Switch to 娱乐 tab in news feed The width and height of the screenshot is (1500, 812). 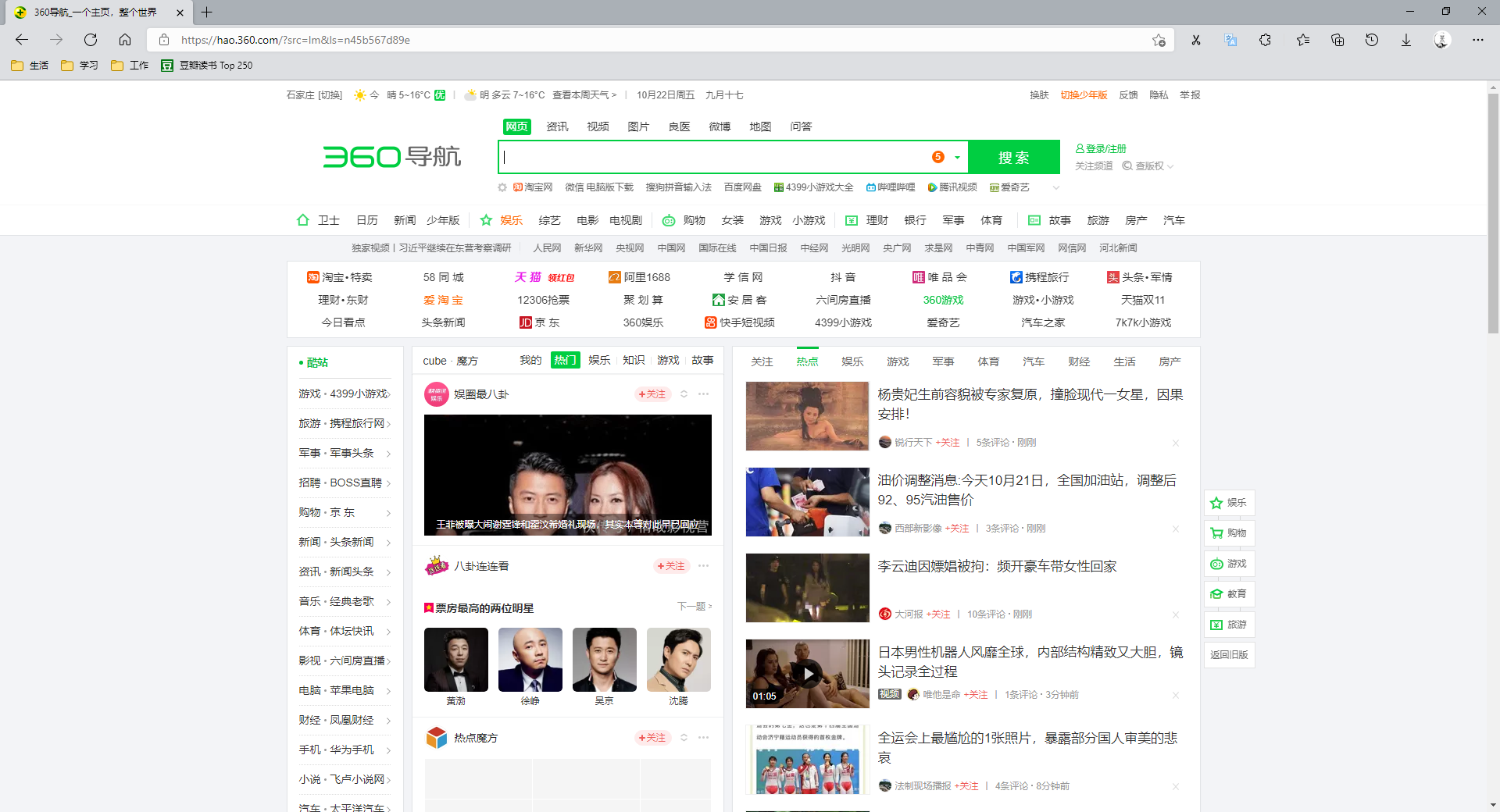(x=852, y=361)
